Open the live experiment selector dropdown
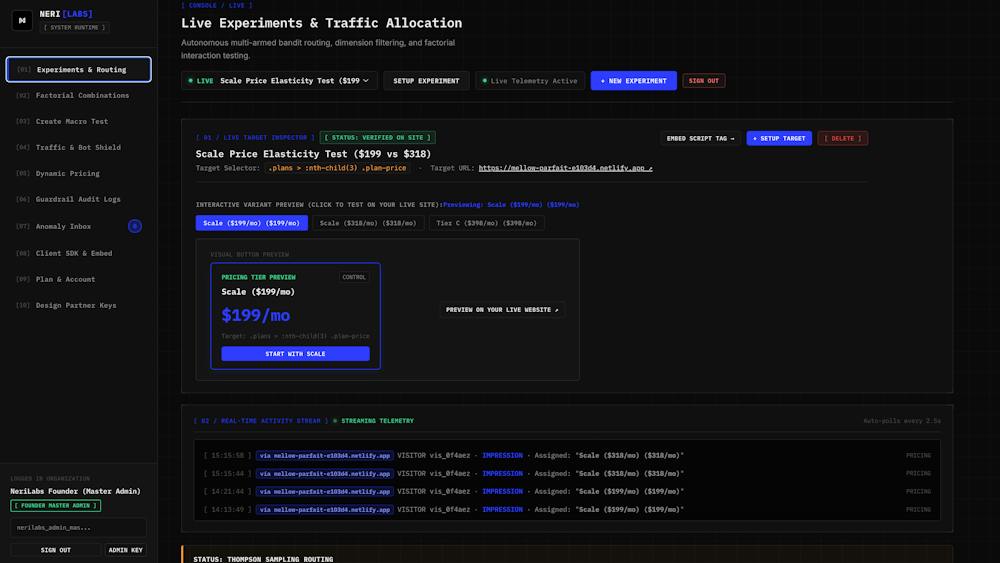1000x563 pixels. 279,81
